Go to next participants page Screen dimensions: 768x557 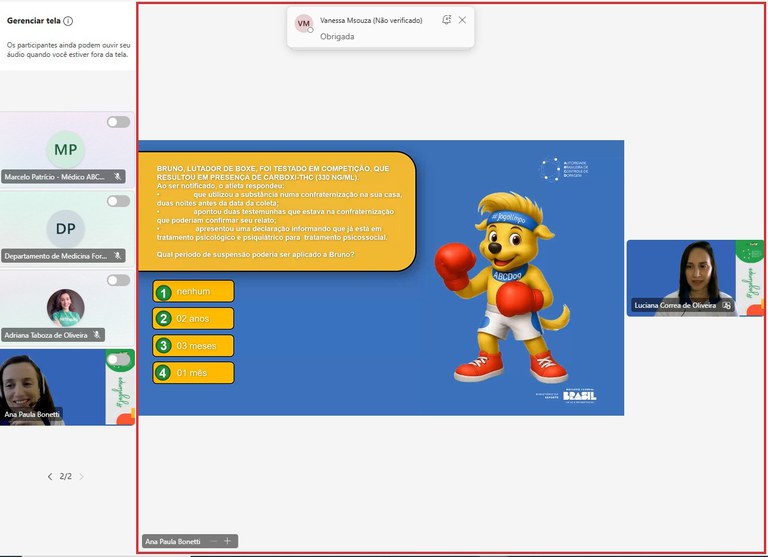[x=82, y=477]
